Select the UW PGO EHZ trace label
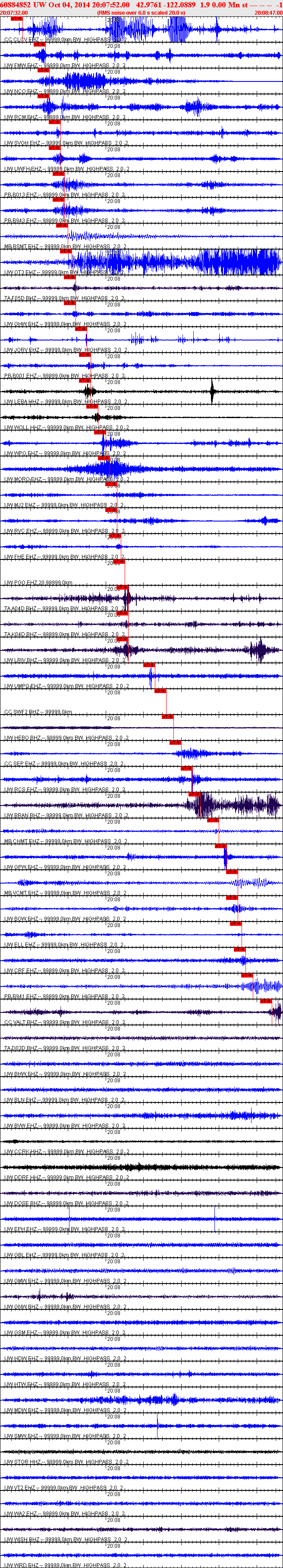Screen dimensions: 283x1568 click(38, 583)
